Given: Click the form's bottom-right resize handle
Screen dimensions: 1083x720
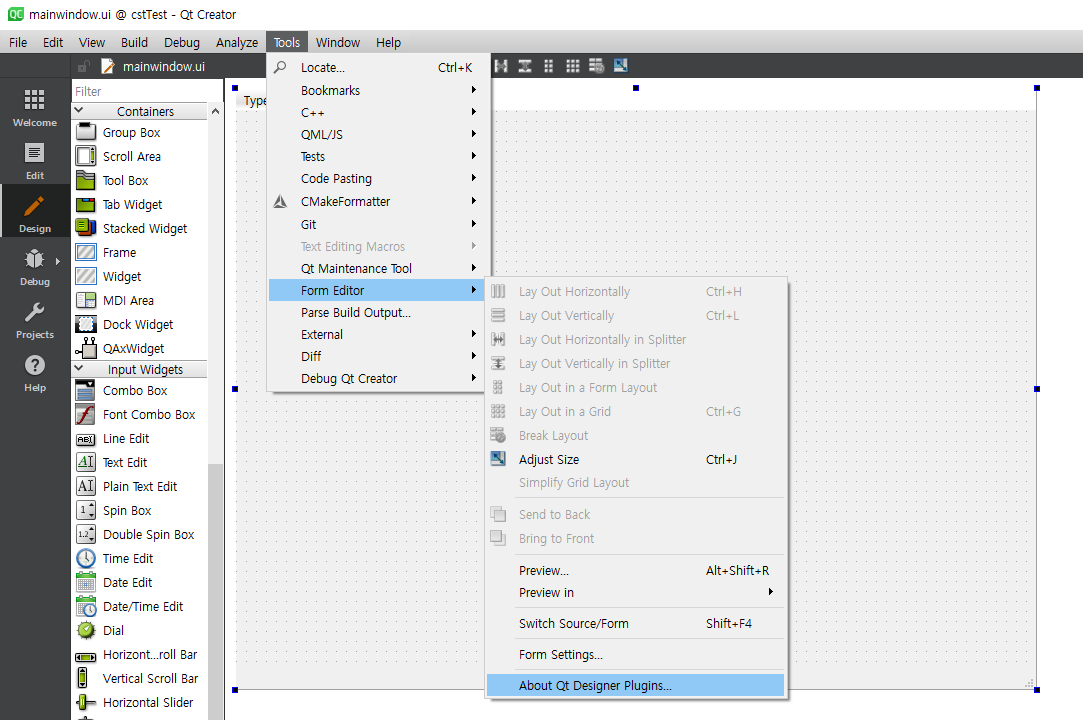Looking at the screenshot, I should tap(1037, 690).
